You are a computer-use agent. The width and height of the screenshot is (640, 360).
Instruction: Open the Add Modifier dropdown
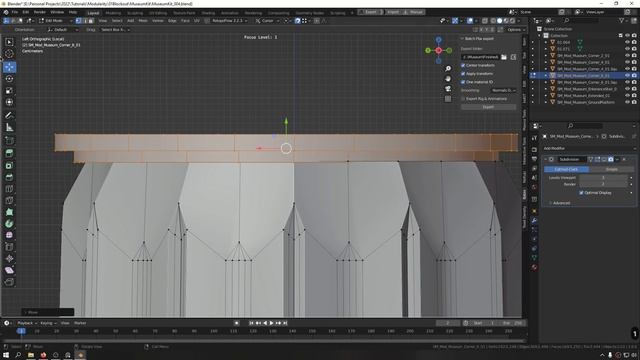point(589,148)
